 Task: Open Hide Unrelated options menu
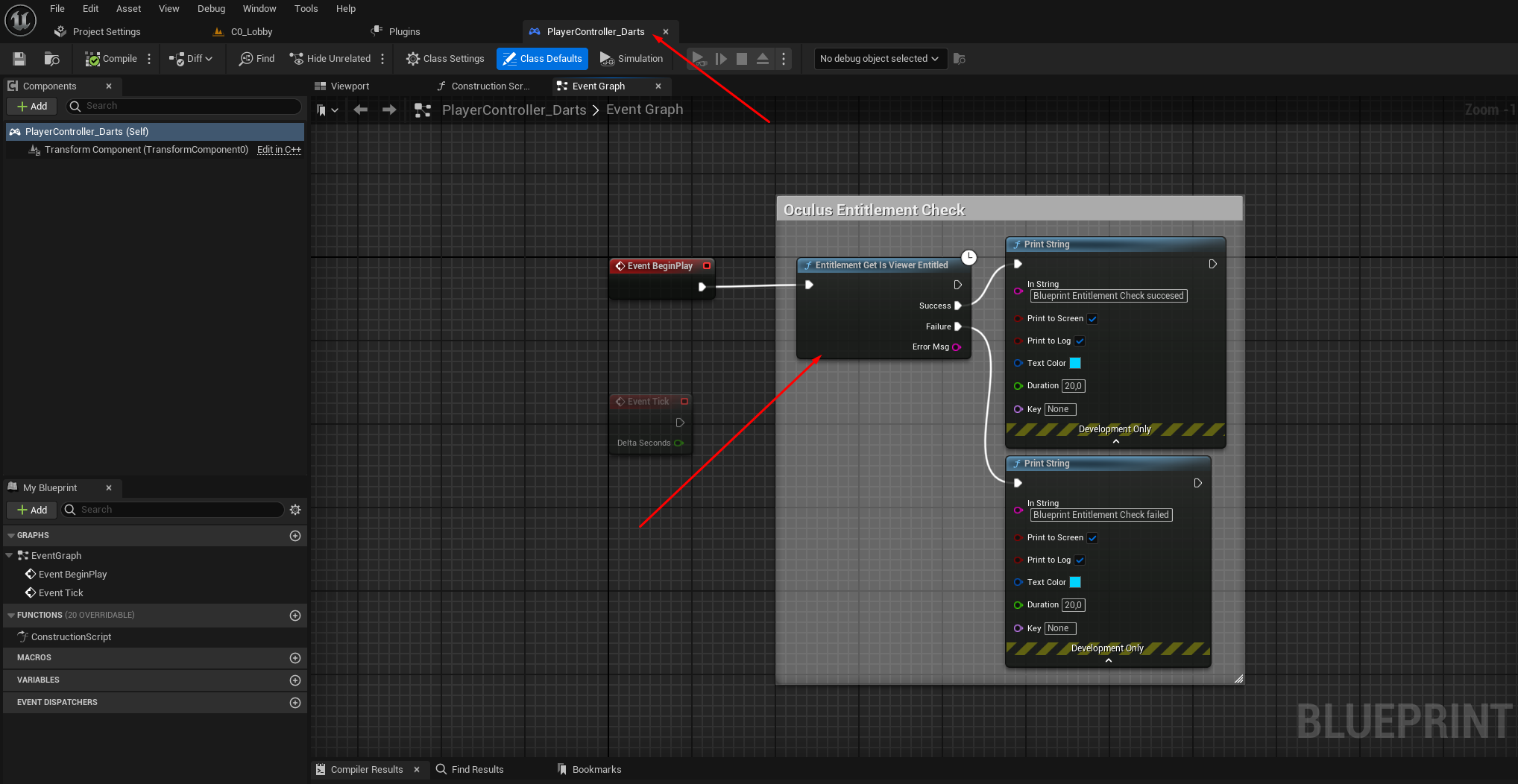[x=382, y=58]
